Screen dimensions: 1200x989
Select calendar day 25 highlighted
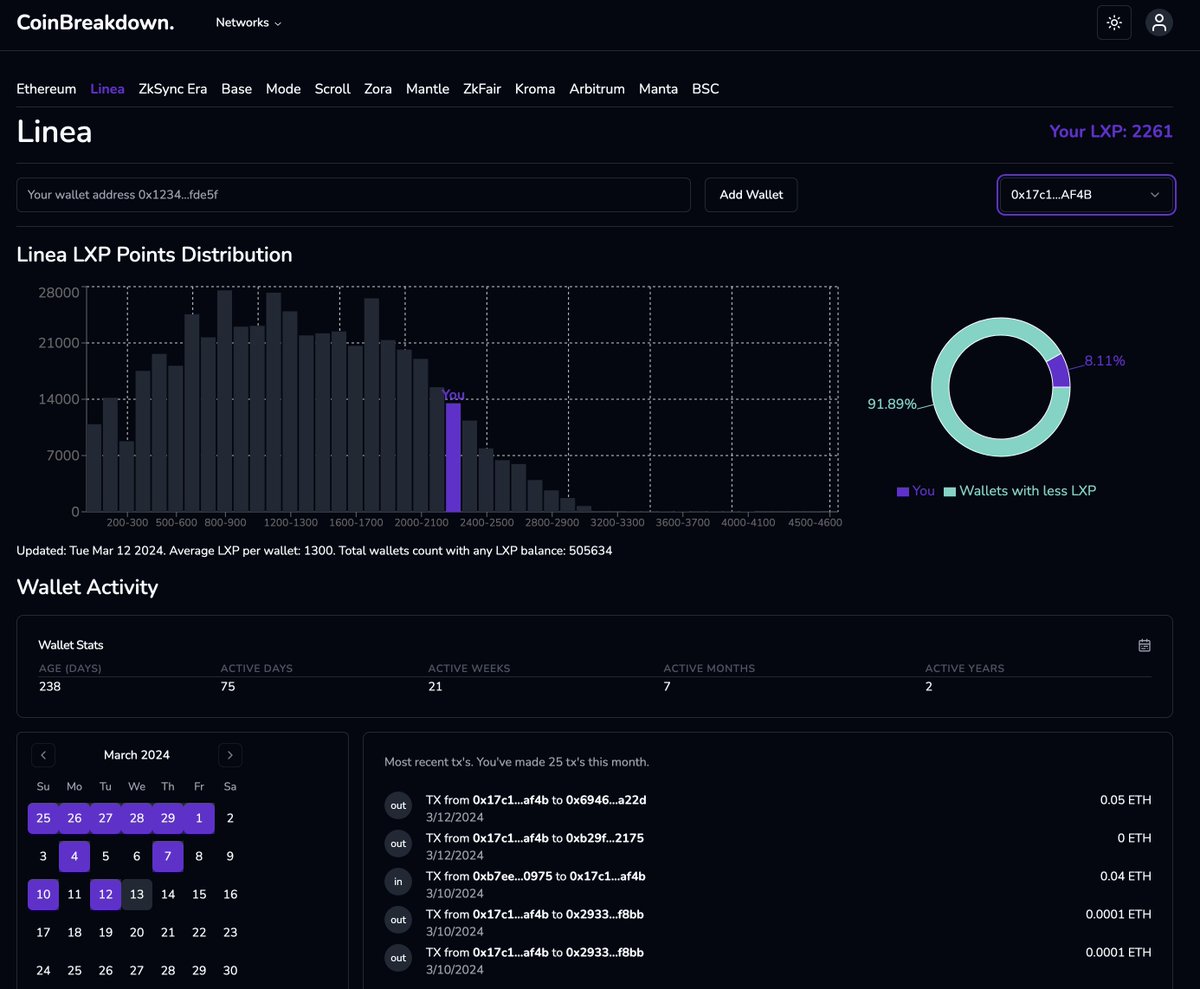(43, 818)
